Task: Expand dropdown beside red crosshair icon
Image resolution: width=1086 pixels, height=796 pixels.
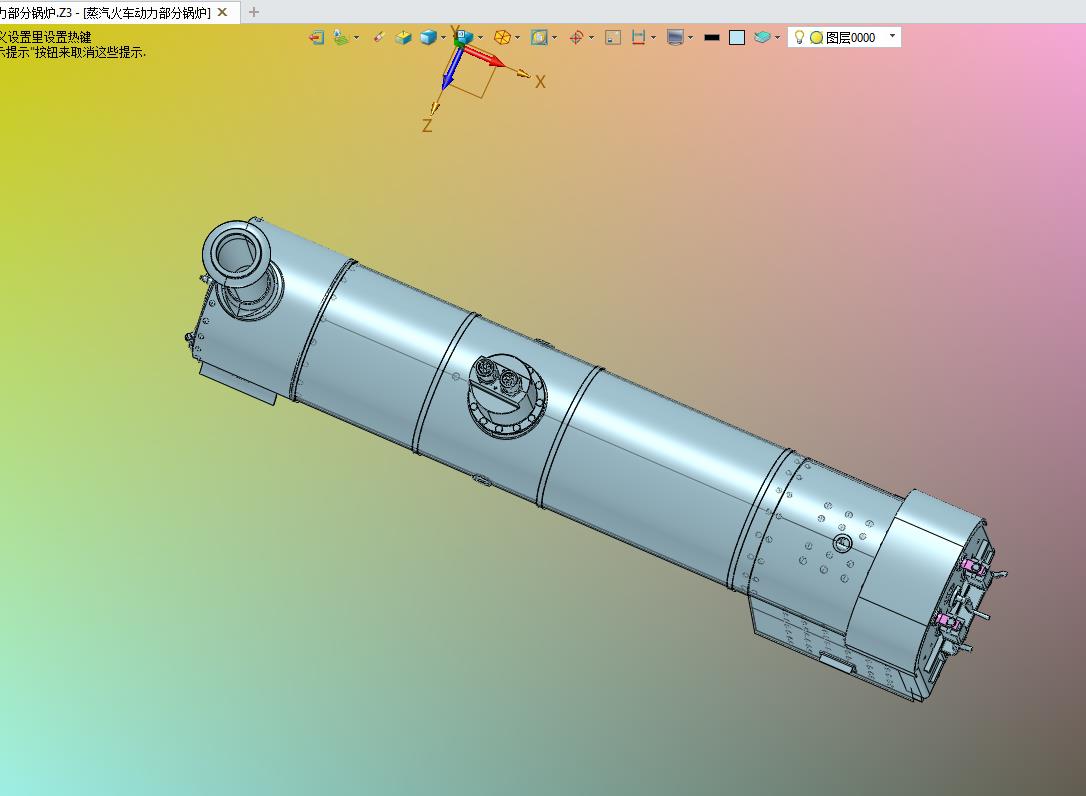Action: pos(591,37)
